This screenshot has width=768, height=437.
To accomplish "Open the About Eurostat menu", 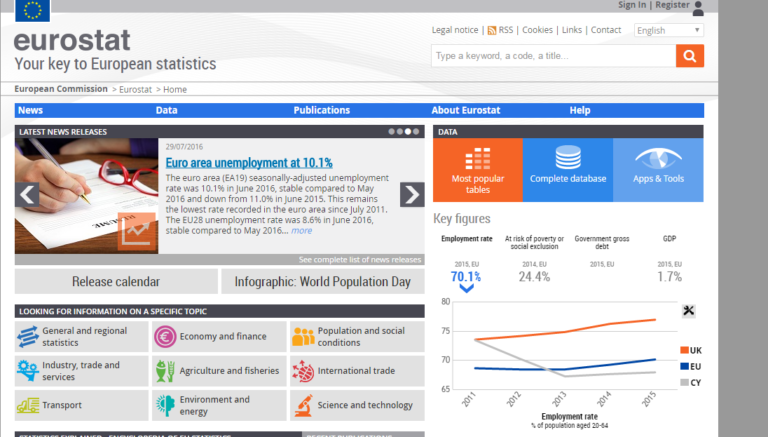I will [x=466, y=110].
